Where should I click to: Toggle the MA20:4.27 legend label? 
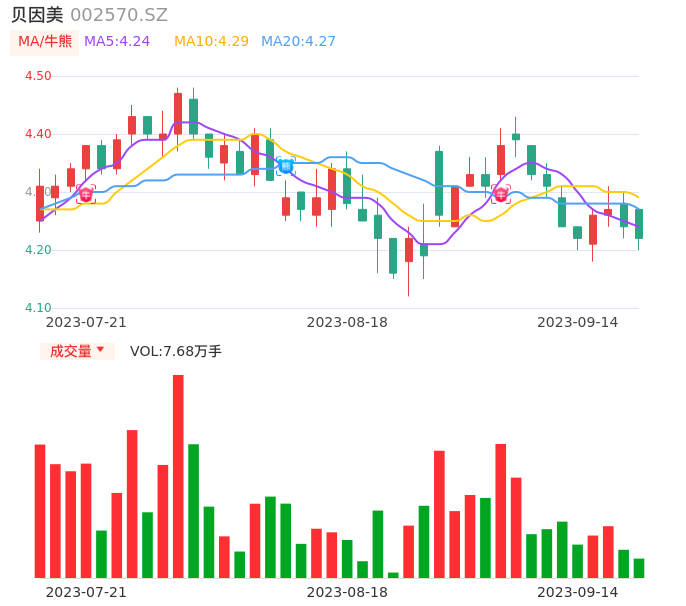point(298,42)
